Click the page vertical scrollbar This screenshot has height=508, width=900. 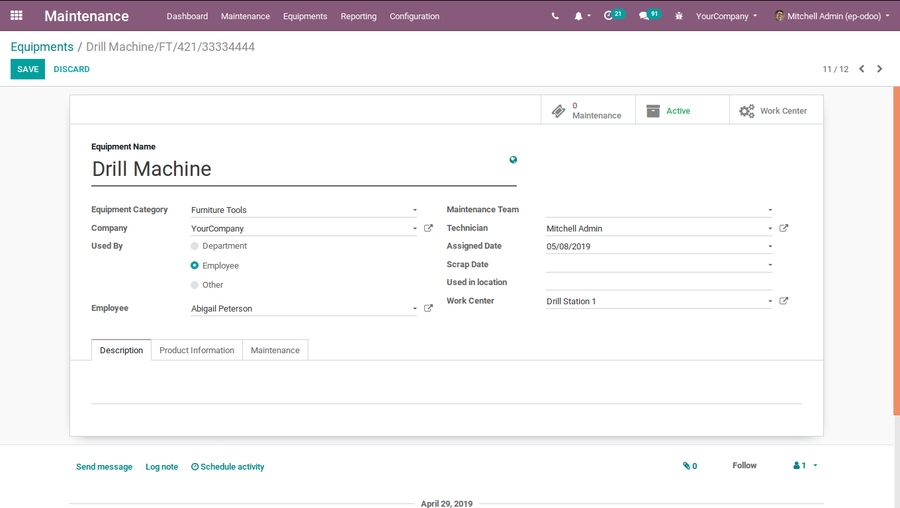point(896,251)
